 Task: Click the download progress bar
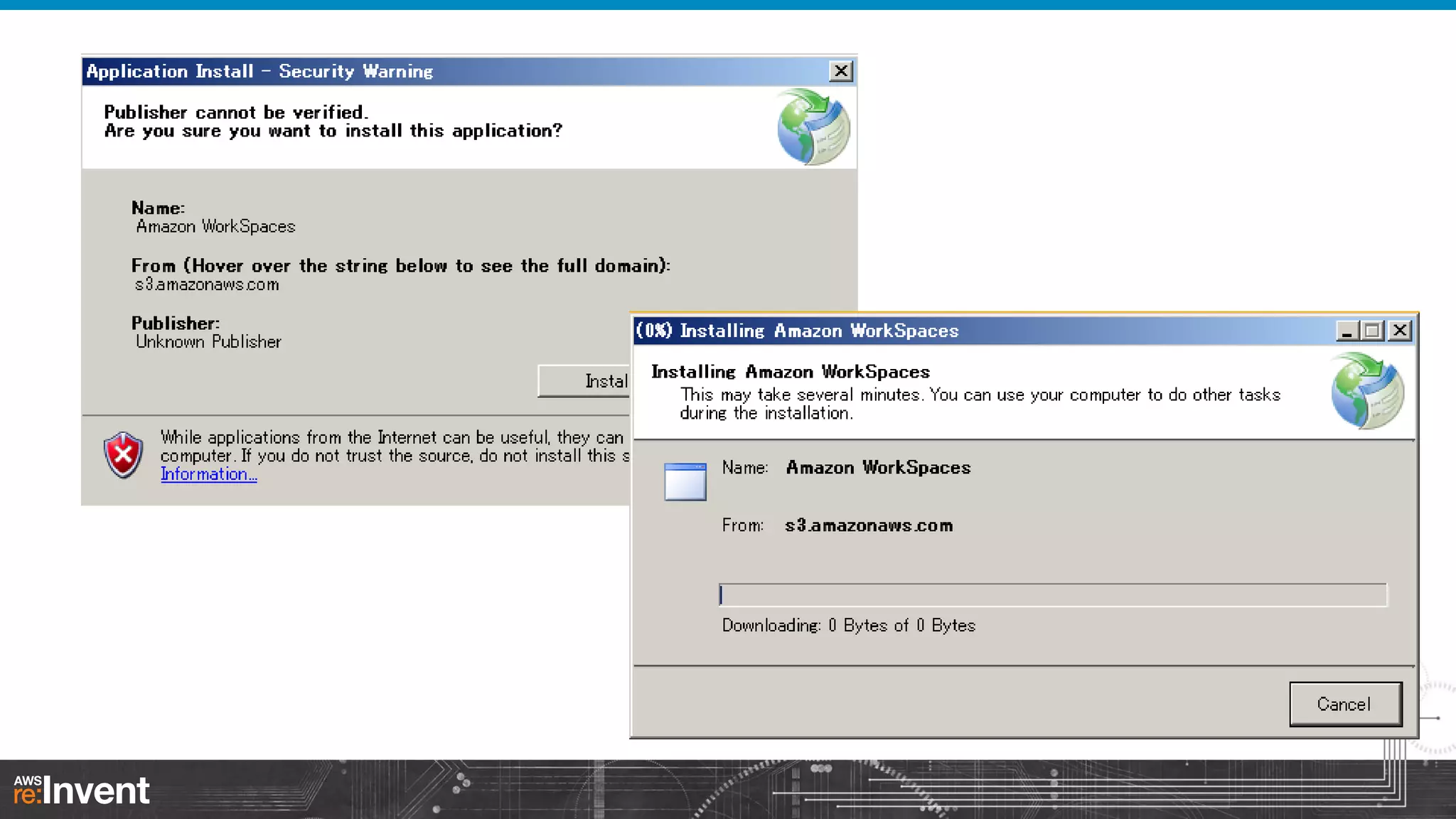pyautogui.click(x=1052, y=594)
